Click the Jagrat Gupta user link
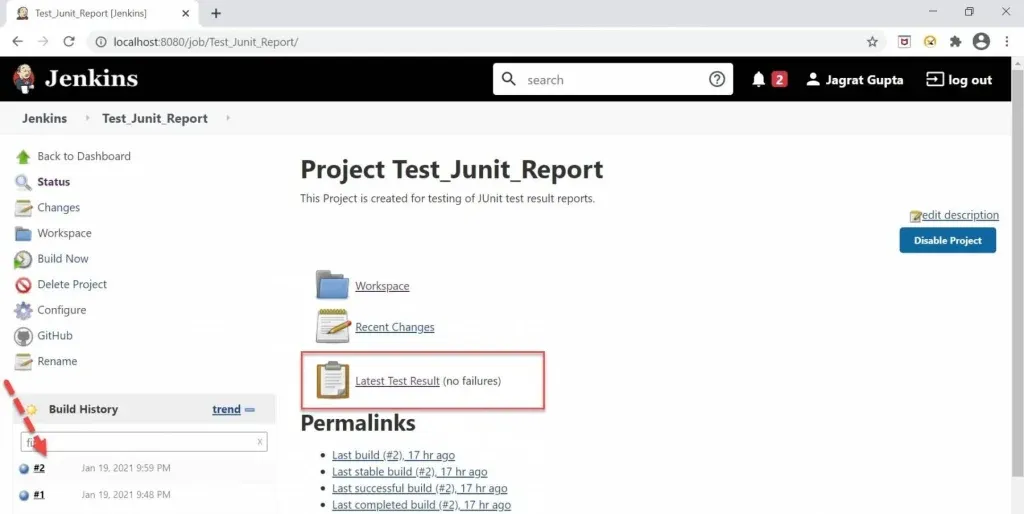The image size is (1024, 514). [x=864, y=80]
